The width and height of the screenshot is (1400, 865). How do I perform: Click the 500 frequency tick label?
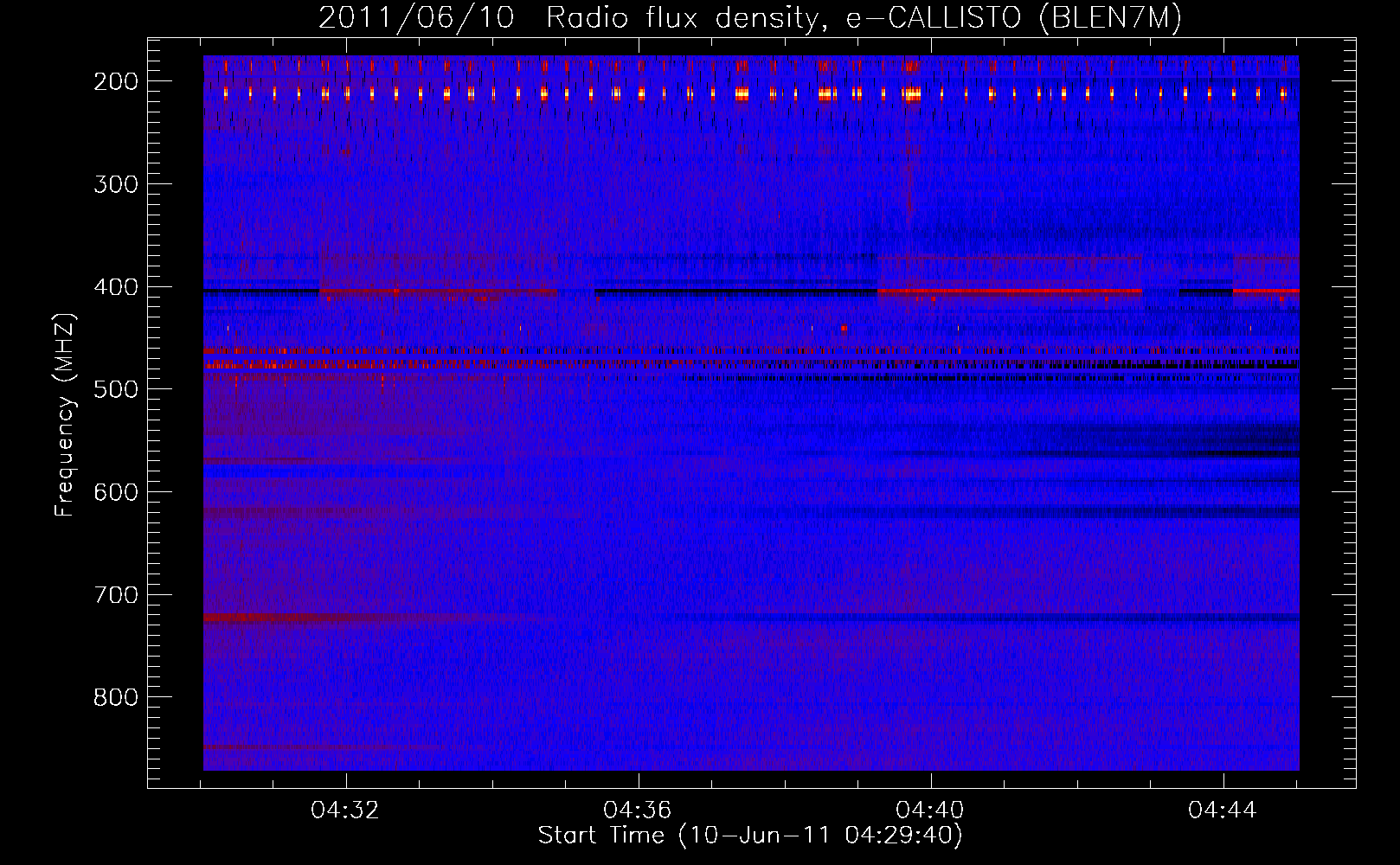click(116, 389)
